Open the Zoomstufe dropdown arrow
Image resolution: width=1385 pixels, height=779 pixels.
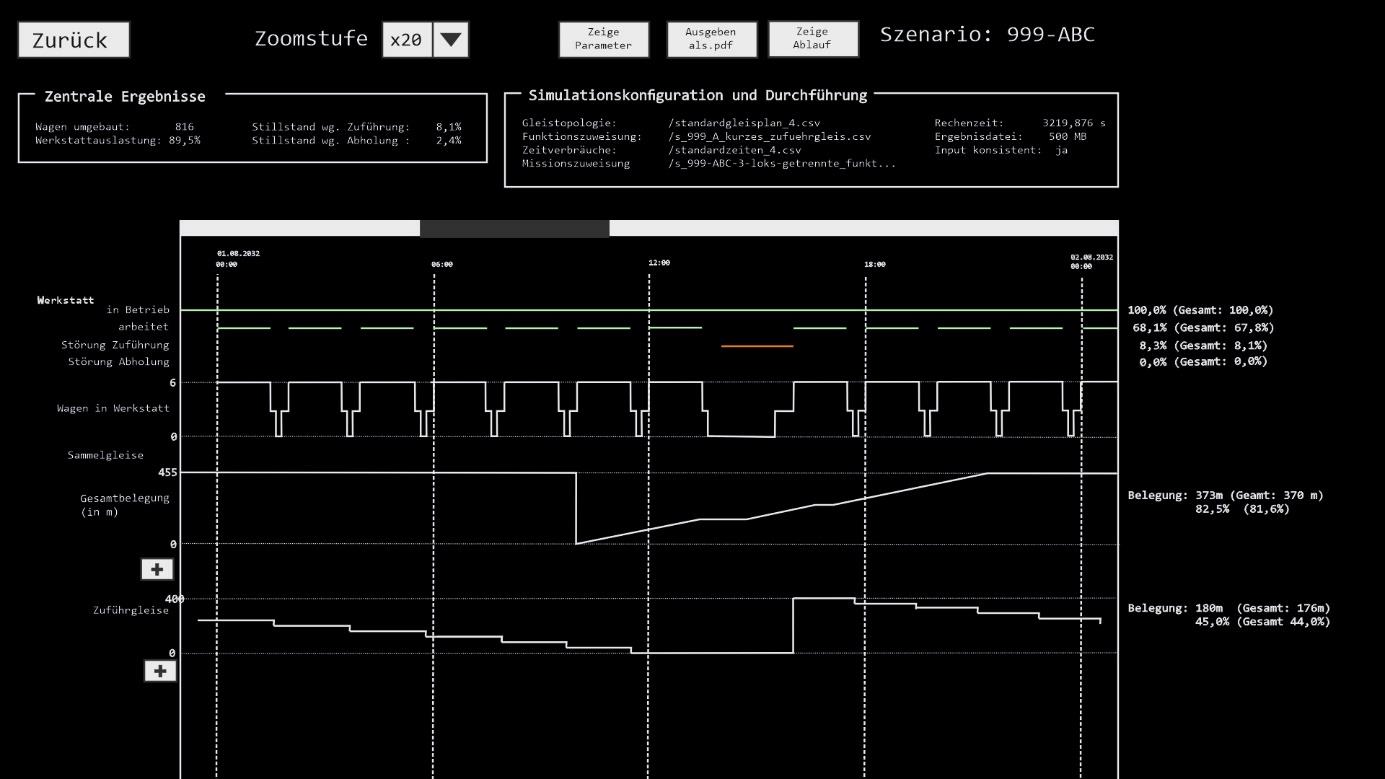452,39
